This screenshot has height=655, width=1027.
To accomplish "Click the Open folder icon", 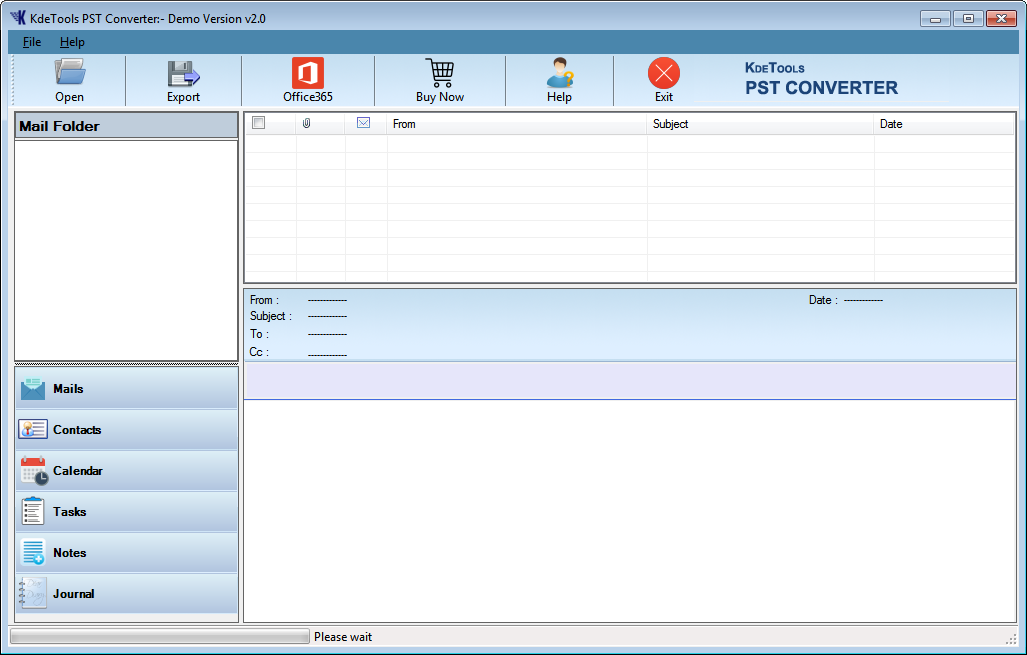I will pyautogui.click(x=70, y=73).
